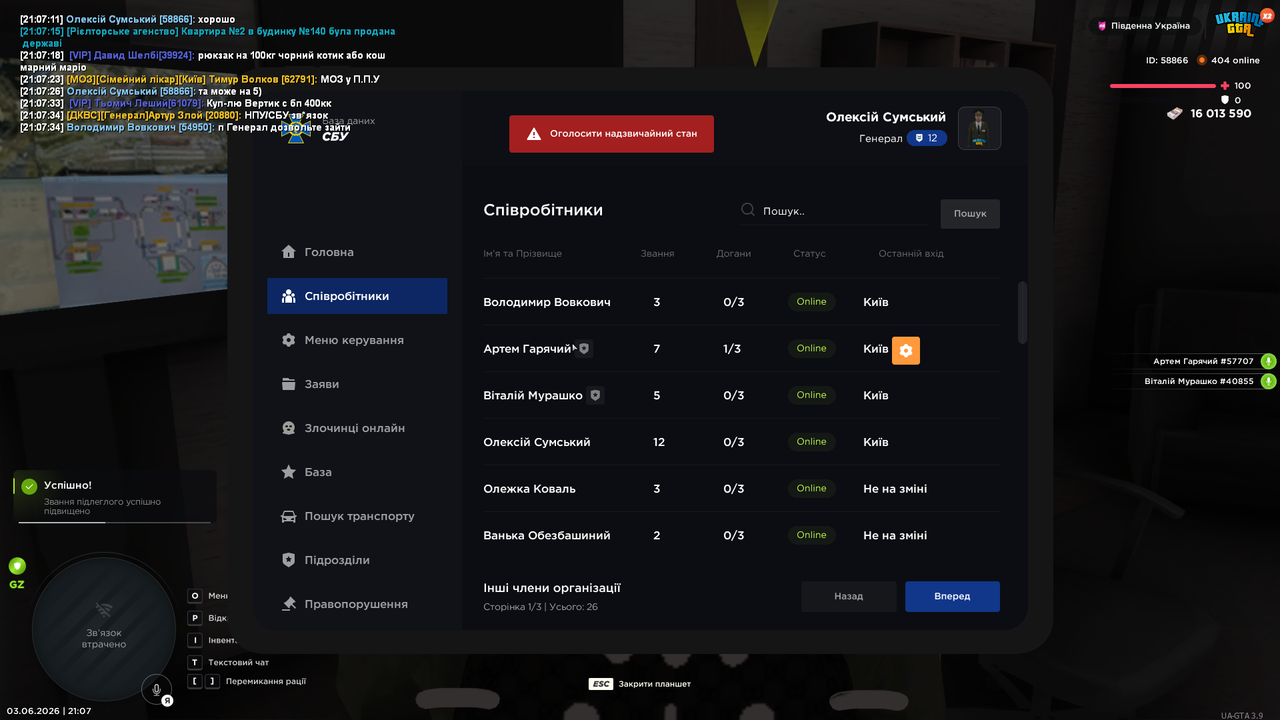This screenshot has height=720, width=1280.
Task: Click the people icon beside Співробітники
Action: [289, 296]
